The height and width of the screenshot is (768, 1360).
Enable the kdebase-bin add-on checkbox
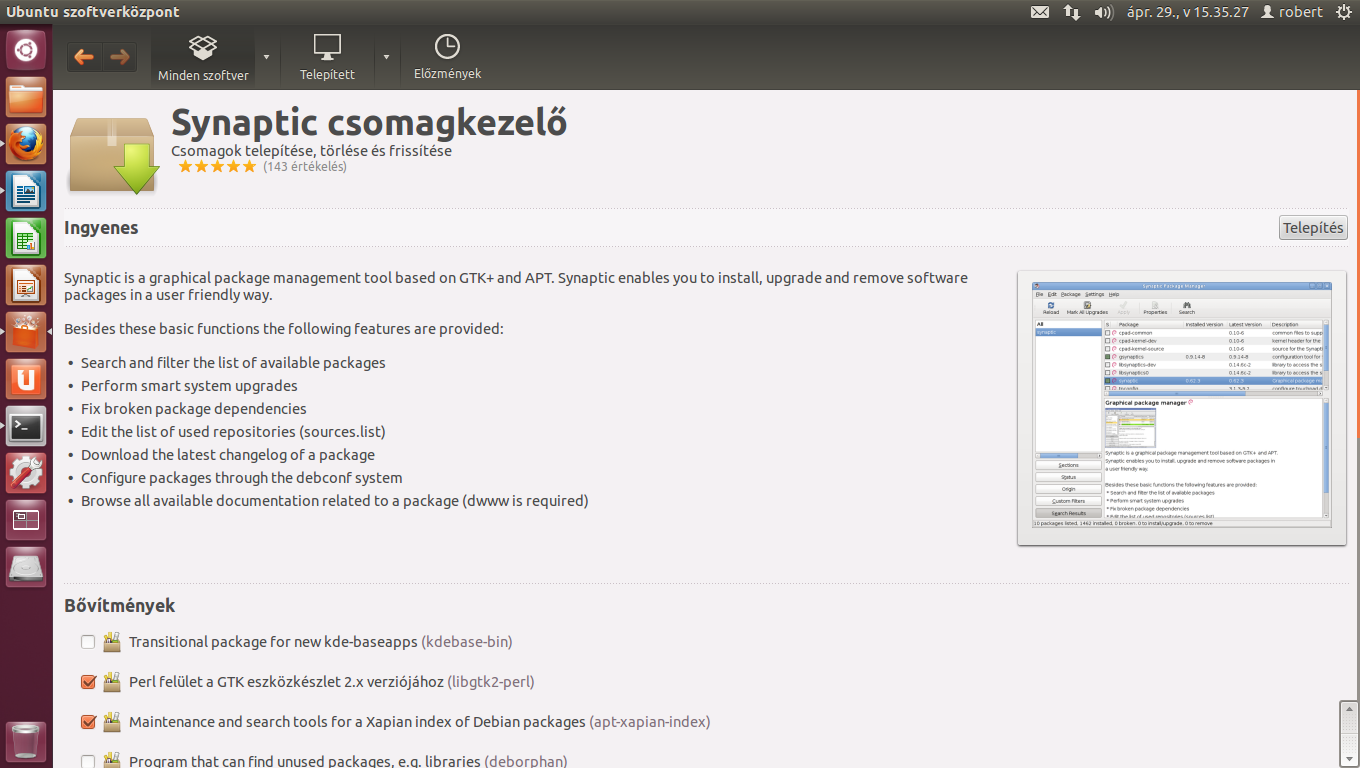pos(88,642)
